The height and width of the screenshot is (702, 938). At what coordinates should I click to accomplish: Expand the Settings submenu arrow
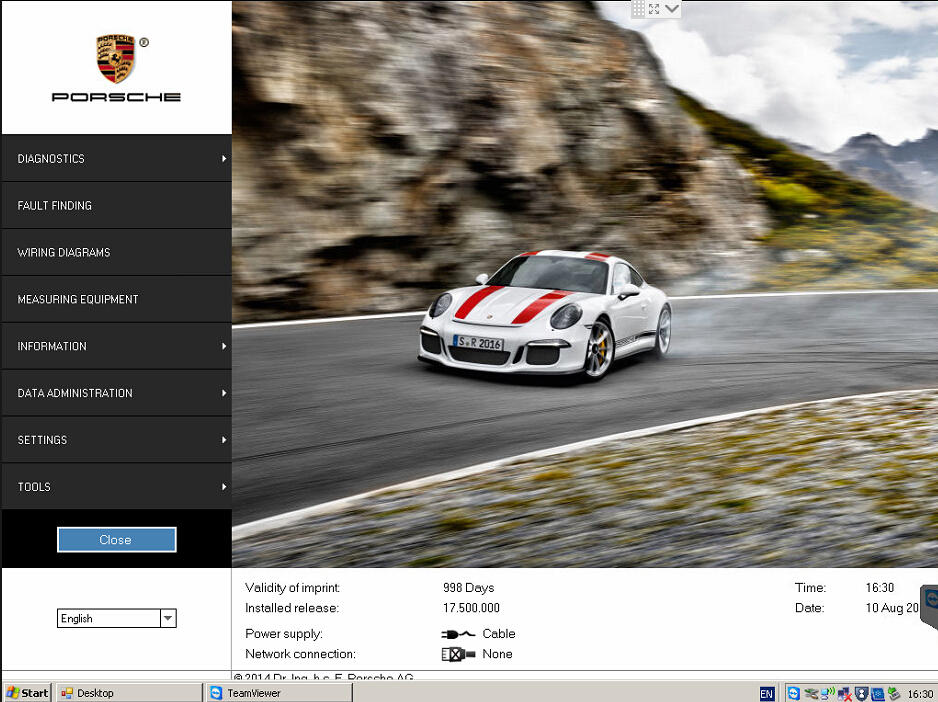[224, 440]
